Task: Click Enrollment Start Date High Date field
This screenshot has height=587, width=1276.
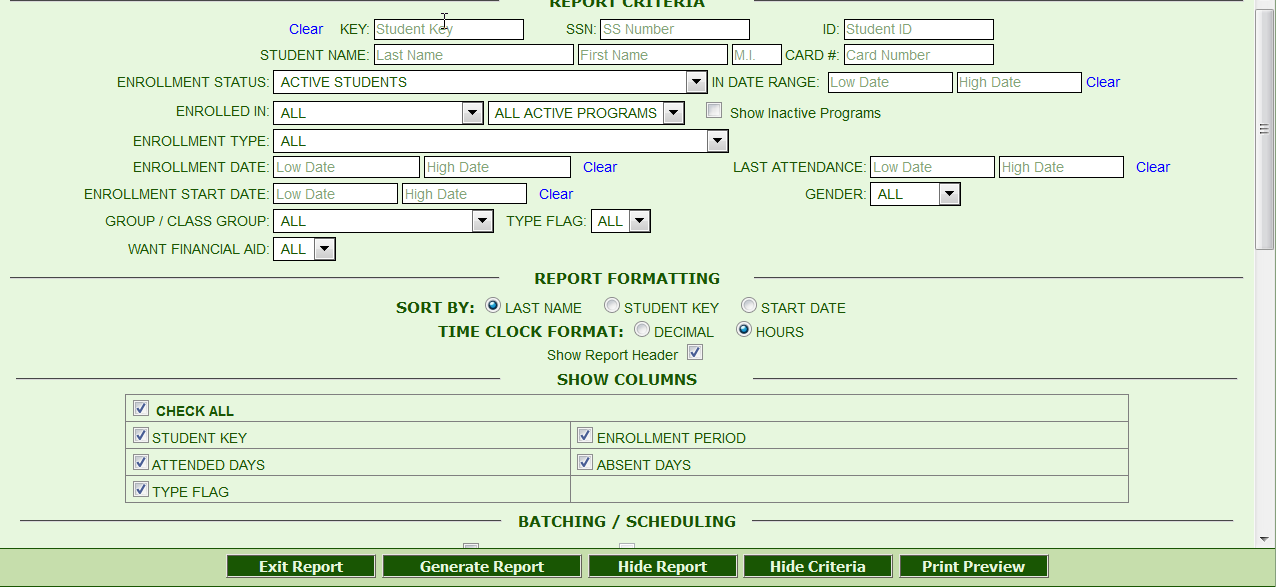Action: (465, 194)
